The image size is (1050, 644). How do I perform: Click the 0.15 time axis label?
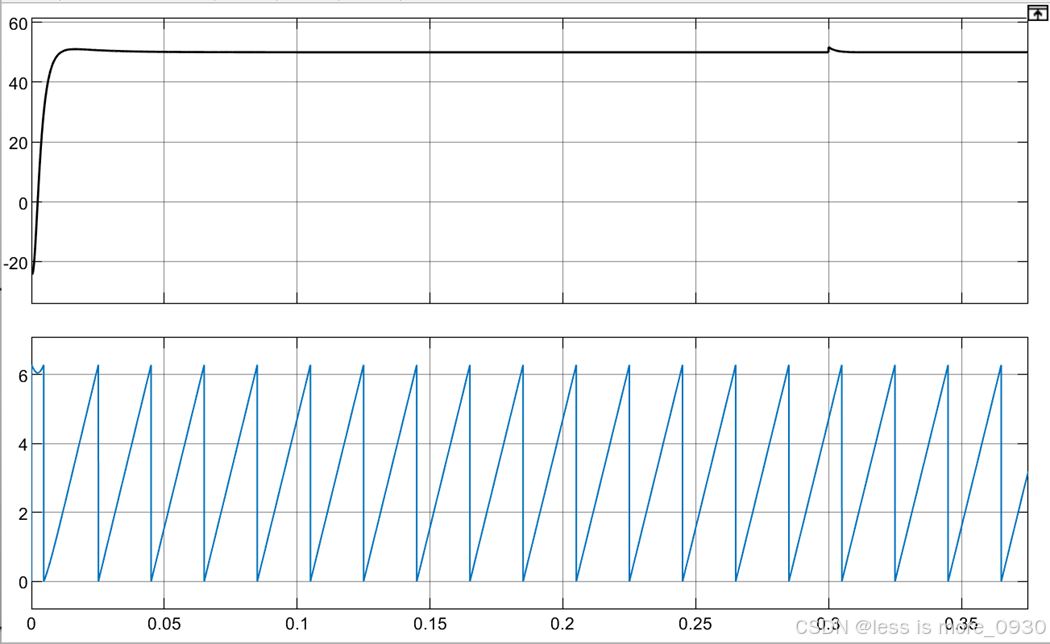click(x=430, y=624)
